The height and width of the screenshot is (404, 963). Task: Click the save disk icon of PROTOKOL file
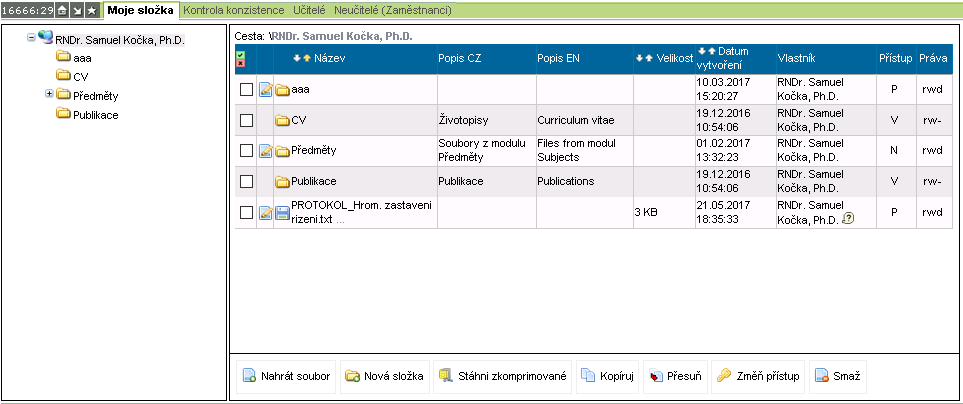click(x=282, y=212)
